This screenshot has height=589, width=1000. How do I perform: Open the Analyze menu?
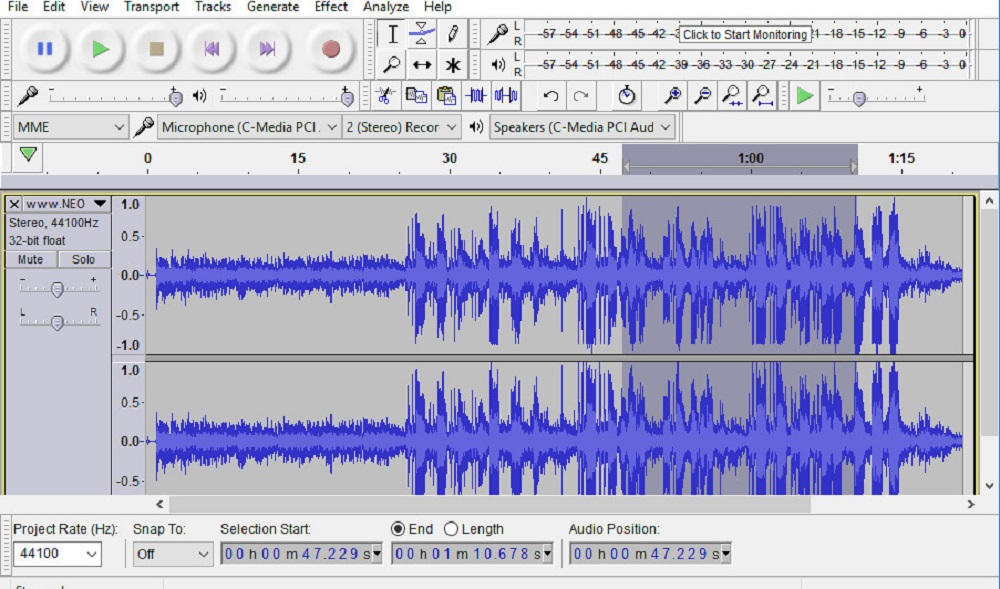tap(386, 7)
